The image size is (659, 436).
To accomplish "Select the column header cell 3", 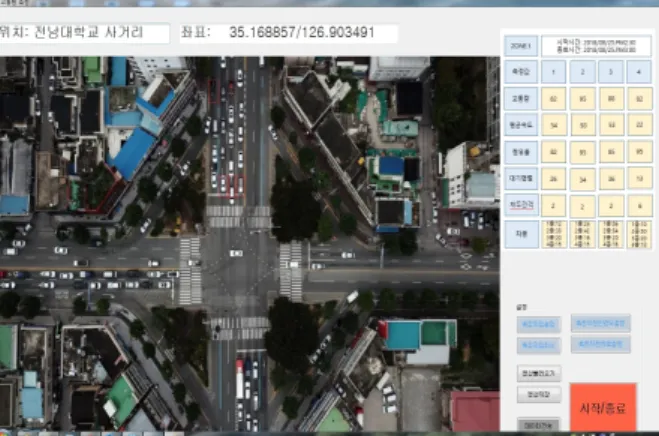I will [611, 71].
